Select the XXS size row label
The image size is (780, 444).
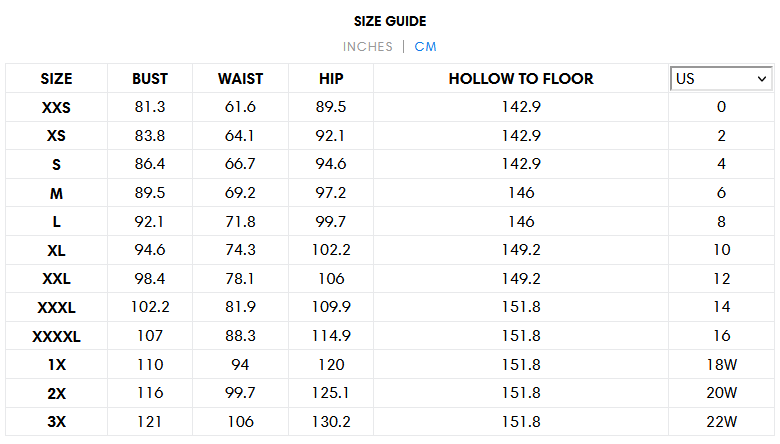[x=56, y=107]
